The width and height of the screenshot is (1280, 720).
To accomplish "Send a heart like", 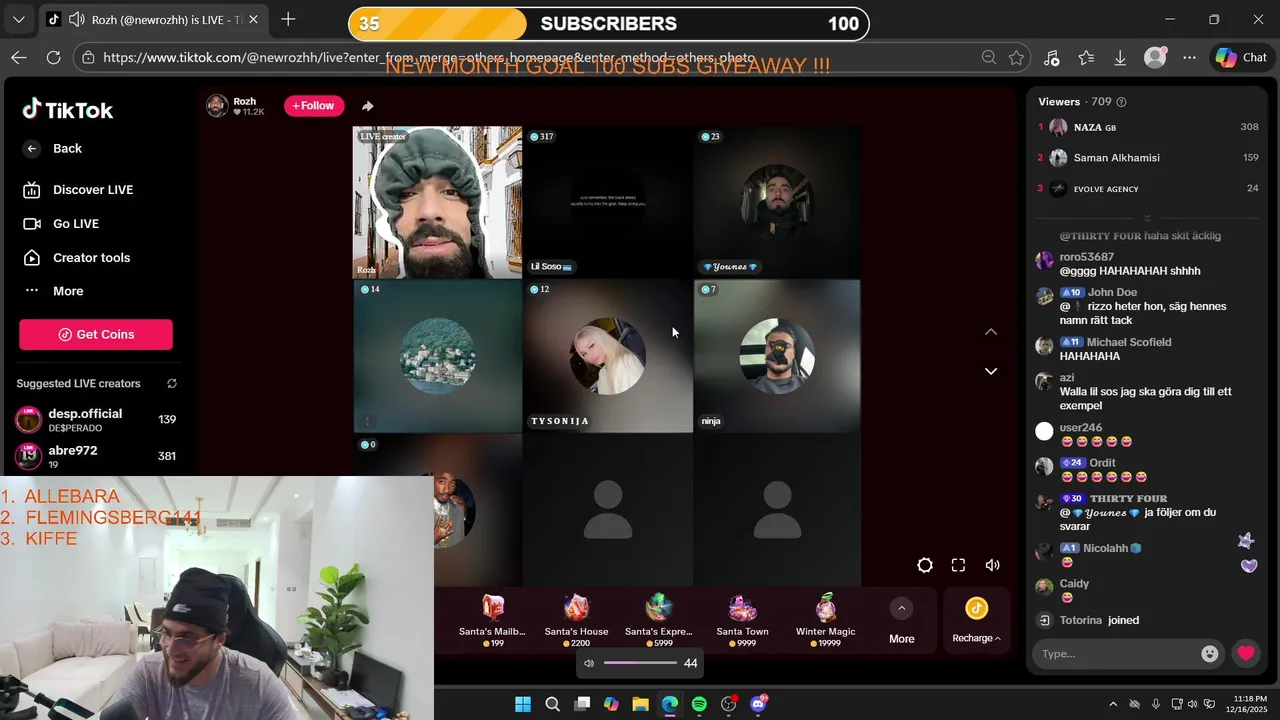I will pos(1245,654).
